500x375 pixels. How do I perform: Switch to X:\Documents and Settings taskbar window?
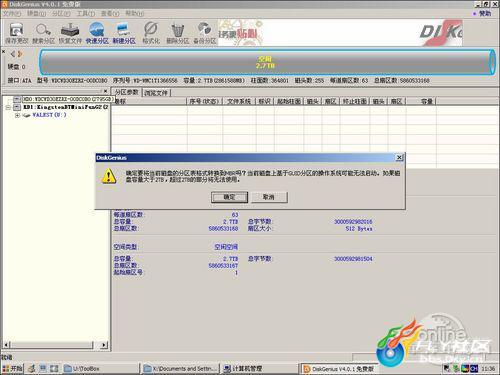click(181, 369)
